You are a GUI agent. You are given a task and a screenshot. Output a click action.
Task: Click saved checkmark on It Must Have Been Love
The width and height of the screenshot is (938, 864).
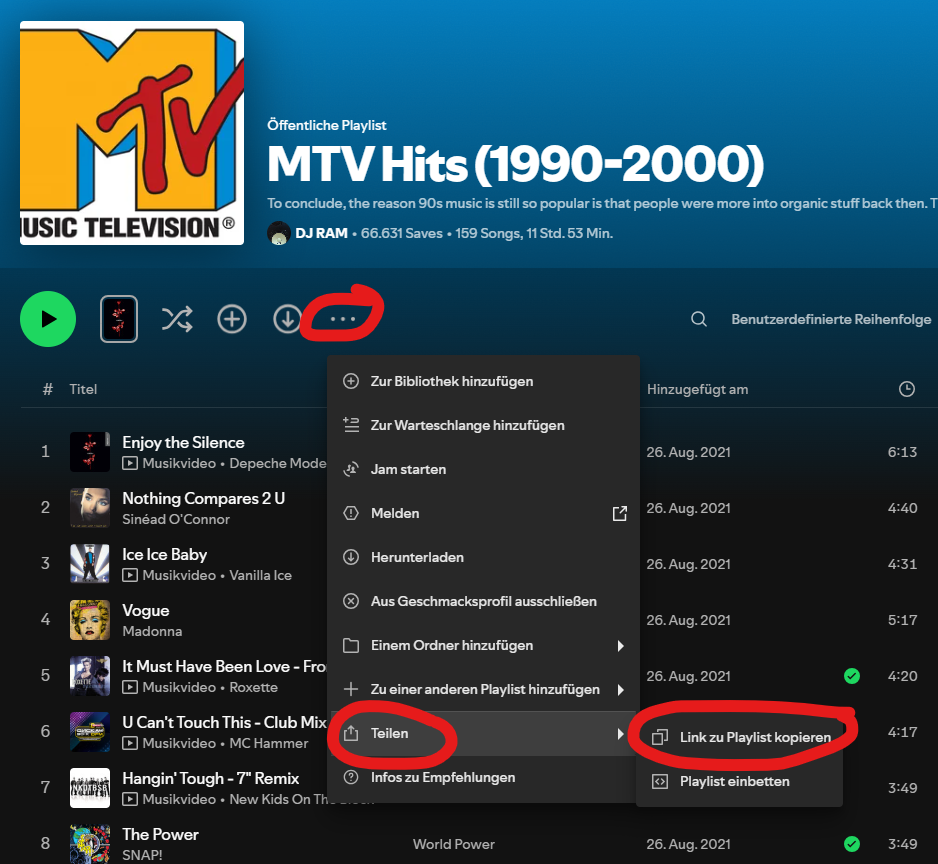click(852, 676)
